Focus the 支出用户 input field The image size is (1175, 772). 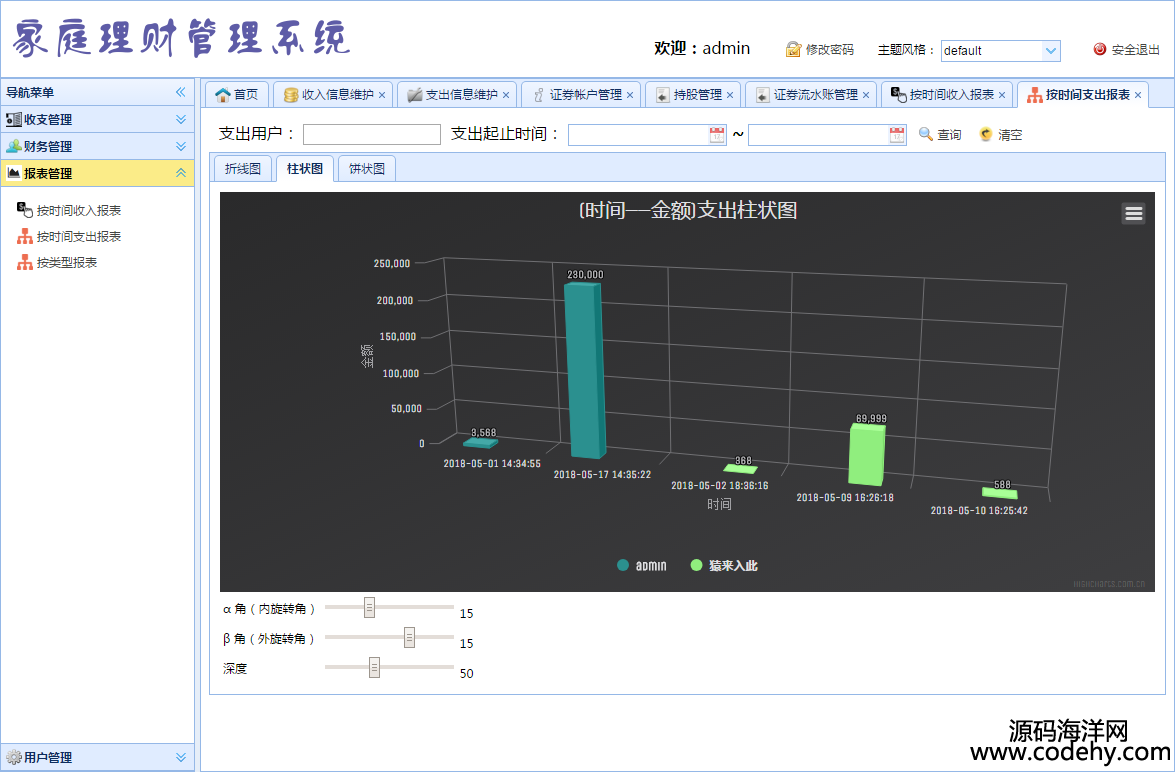(372, 135)
